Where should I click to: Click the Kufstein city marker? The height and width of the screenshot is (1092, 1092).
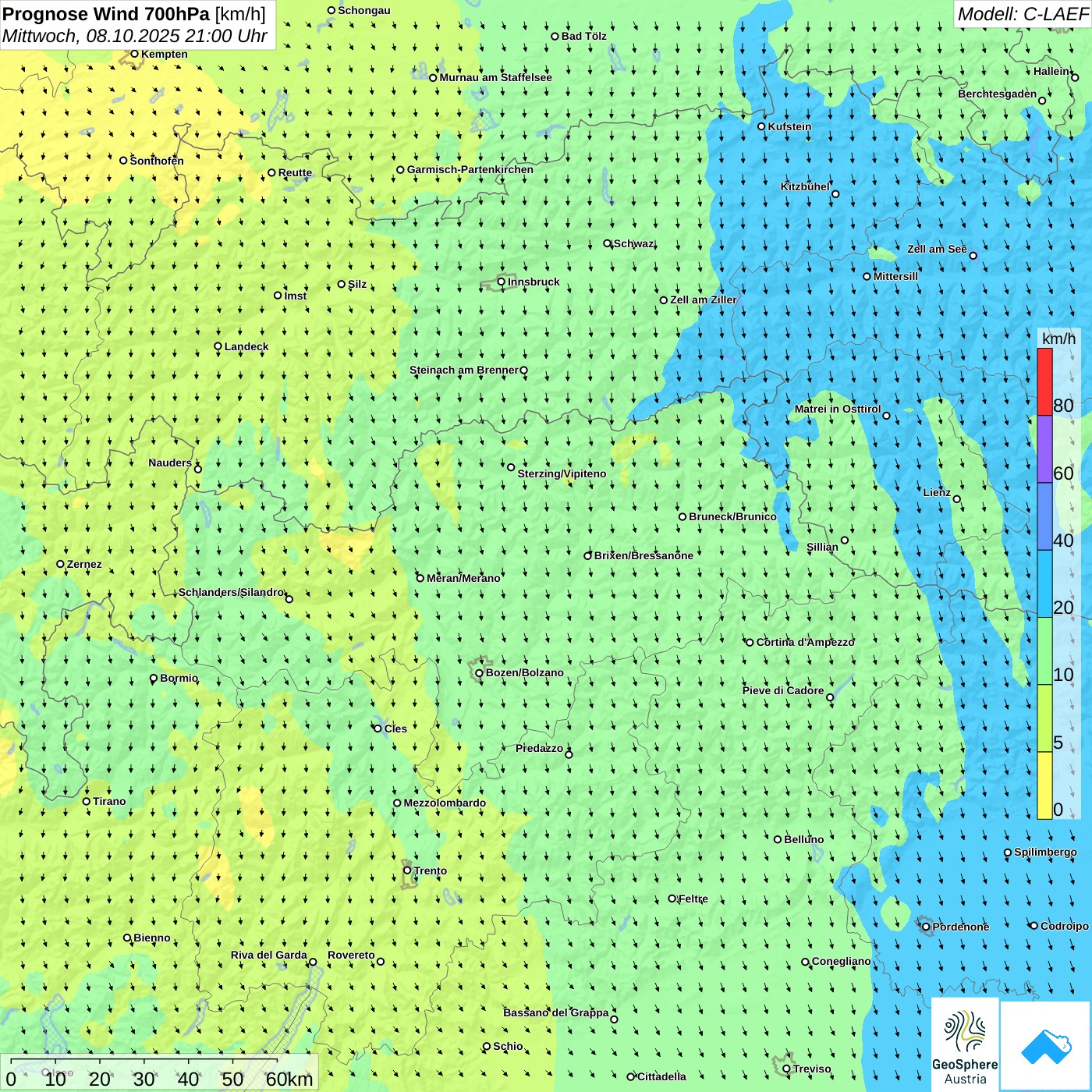[x=762, y=126]
